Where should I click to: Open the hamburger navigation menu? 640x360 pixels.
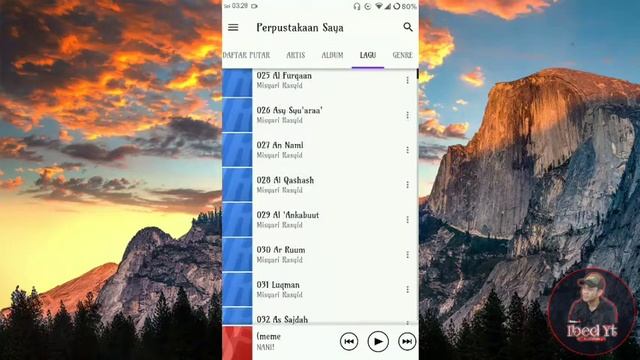pos(233,27)
